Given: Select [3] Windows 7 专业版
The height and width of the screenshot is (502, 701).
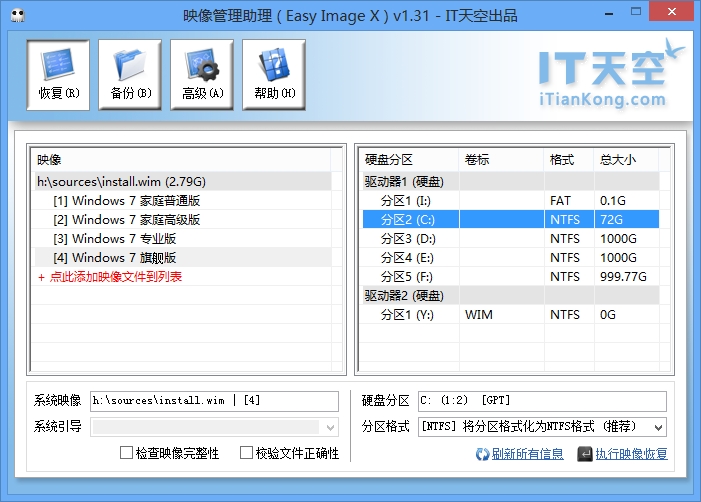Looking at the screenshot, I should pos(182,239).
